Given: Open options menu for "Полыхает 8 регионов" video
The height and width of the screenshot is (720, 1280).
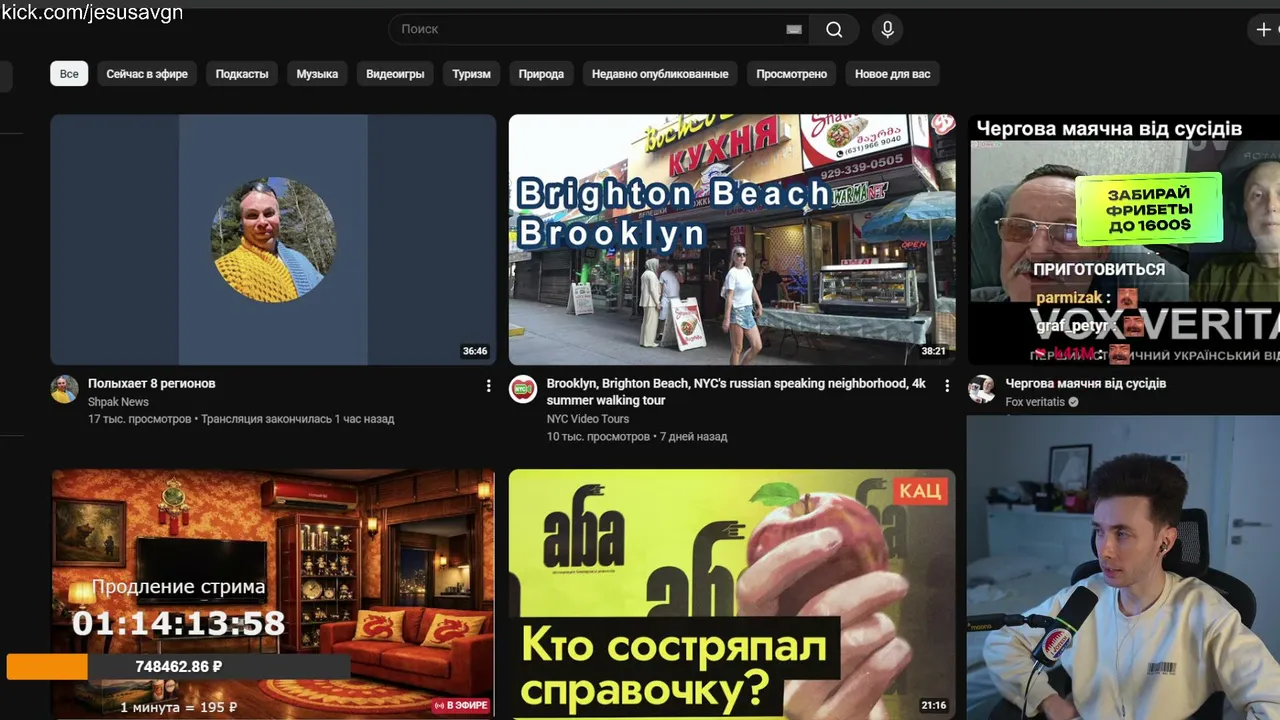Looking at the screenshot, I should click(488, 386).
